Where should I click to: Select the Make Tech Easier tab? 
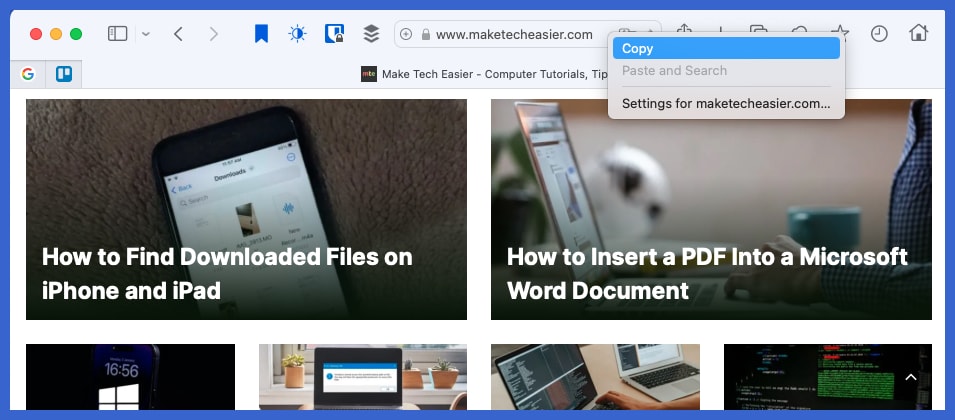pos(484,74)
